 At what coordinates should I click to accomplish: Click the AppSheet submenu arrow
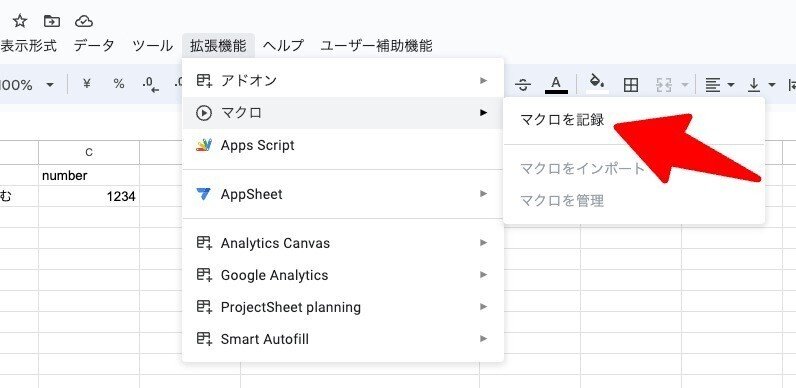483,194
